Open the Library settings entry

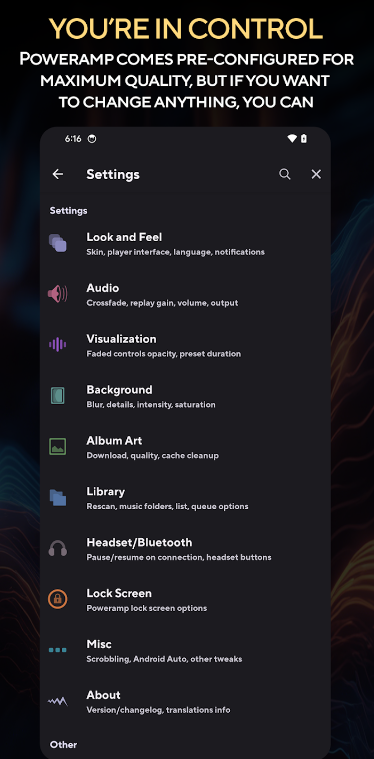tap(185, 498)
